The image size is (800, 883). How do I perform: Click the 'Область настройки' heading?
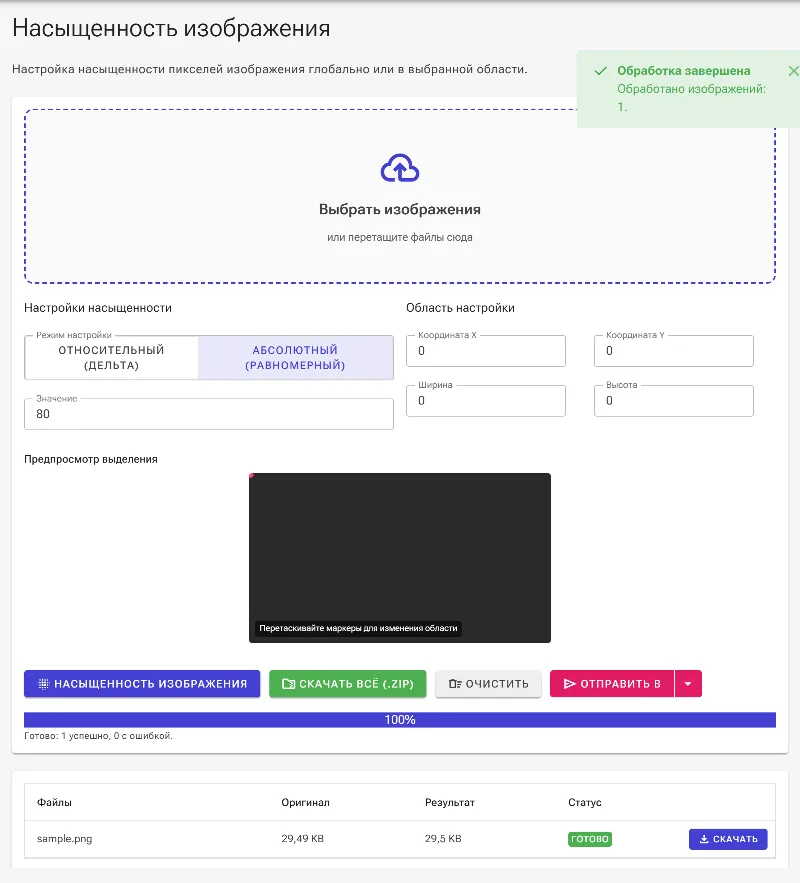461,308
